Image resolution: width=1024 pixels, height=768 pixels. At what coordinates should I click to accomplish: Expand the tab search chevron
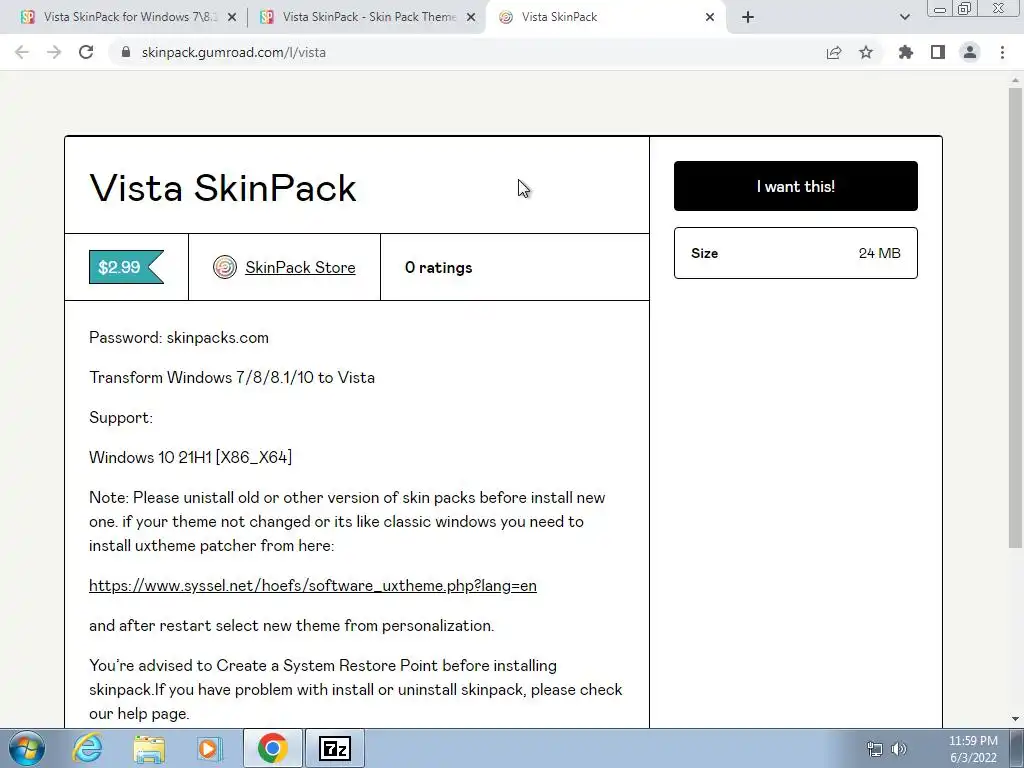[904, 17]
